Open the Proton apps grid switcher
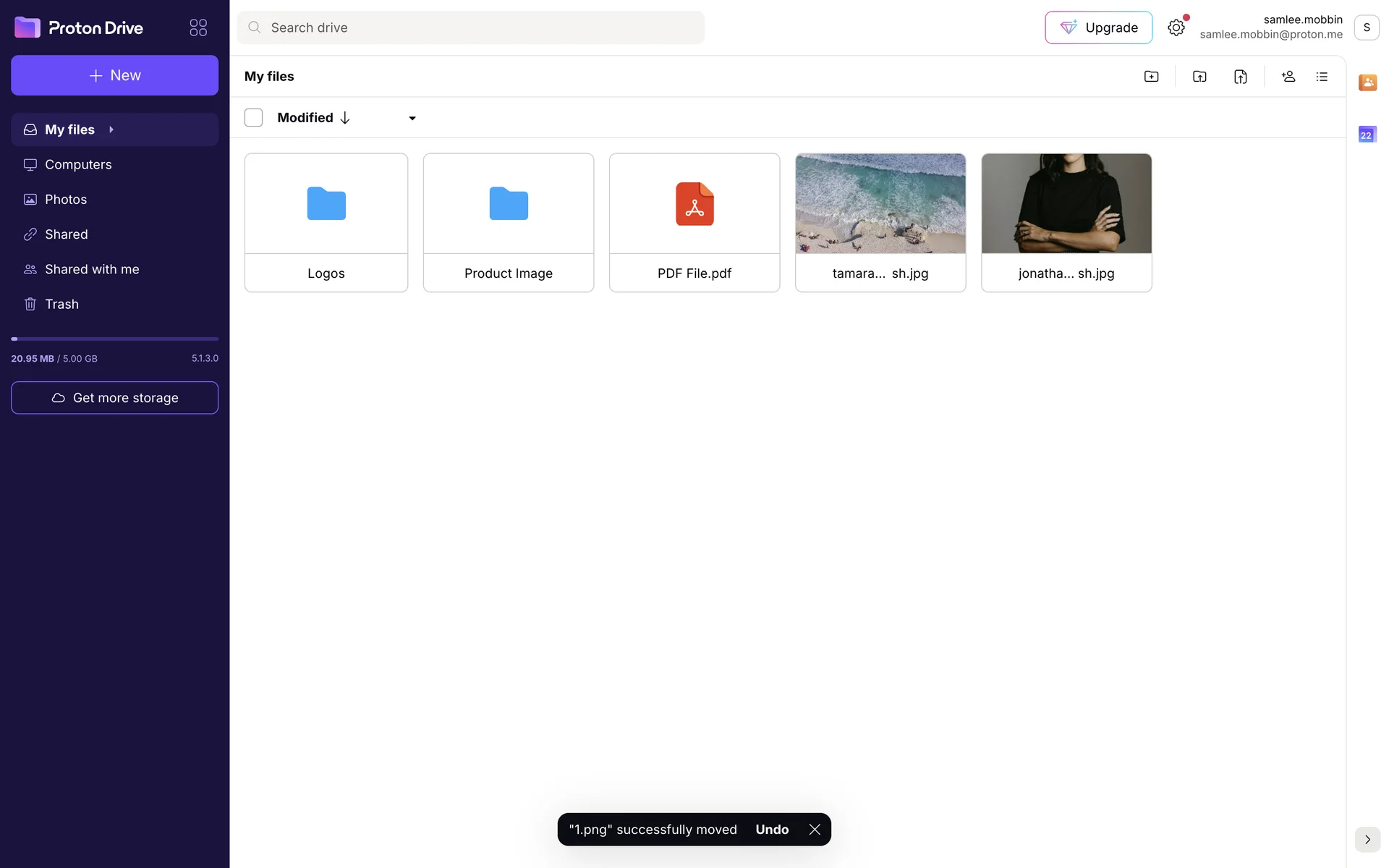This screenshot has height=868, width=1389. coord(198,27)
